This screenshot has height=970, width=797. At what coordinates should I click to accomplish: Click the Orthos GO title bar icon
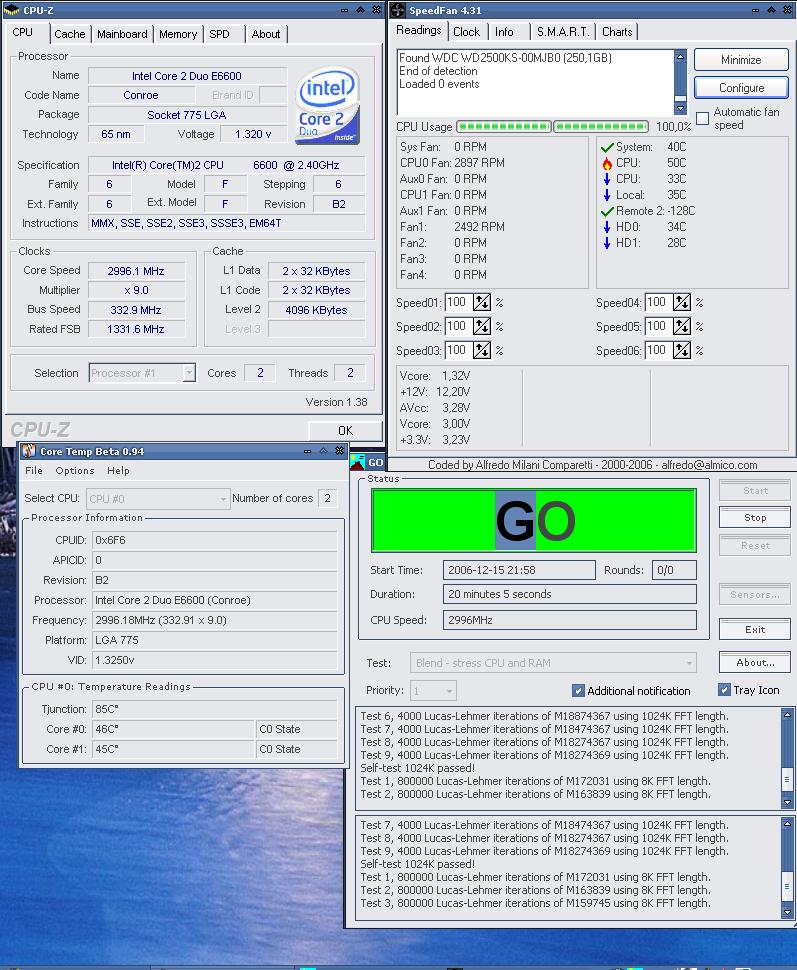point(358,462)
